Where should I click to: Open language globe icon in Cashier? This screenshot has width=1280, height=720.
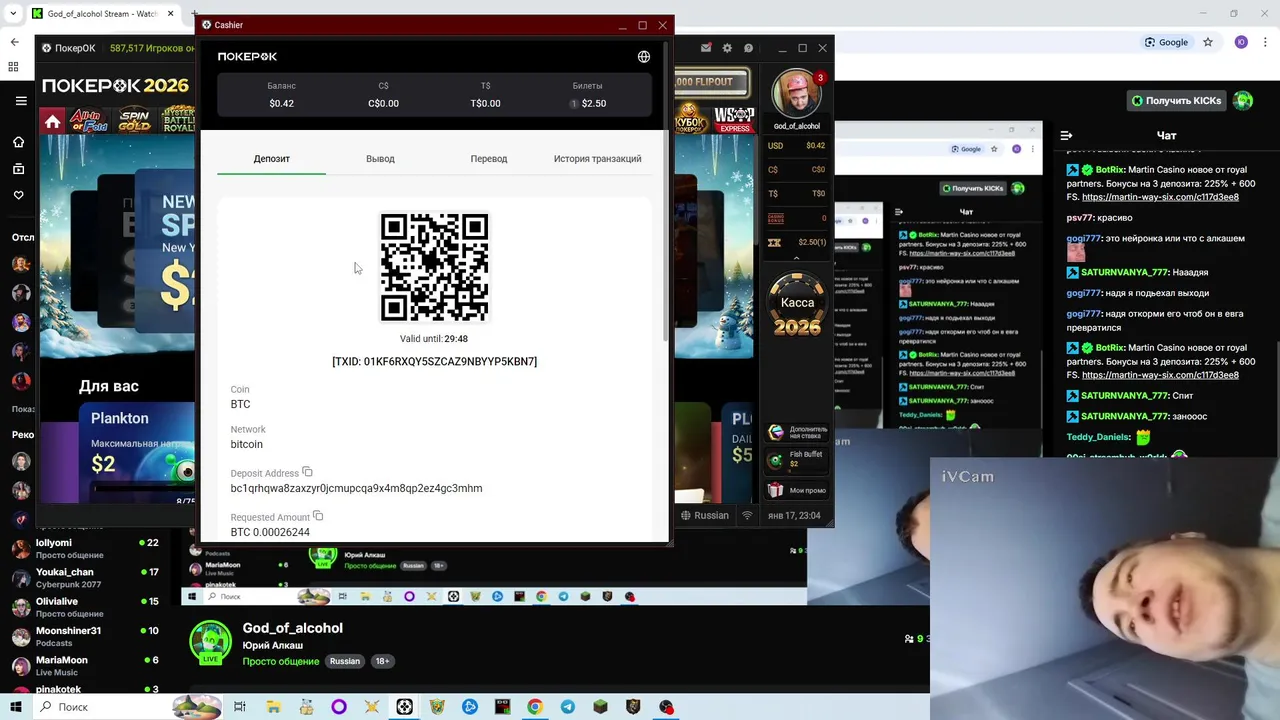(x=644, y=57)
